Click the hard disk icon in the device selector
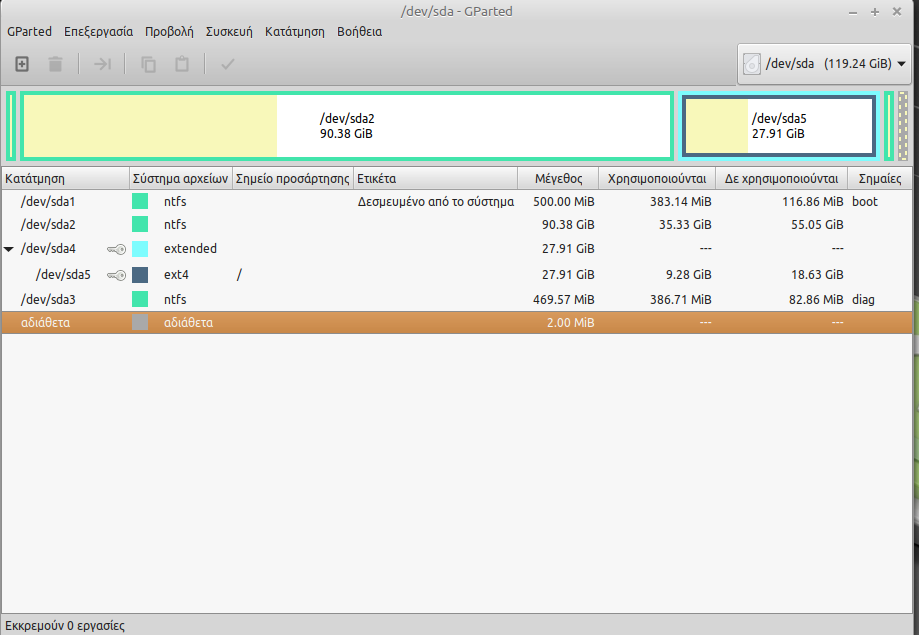Image resolution: width=919 pixels, height=635 pixels. [751, 64]
